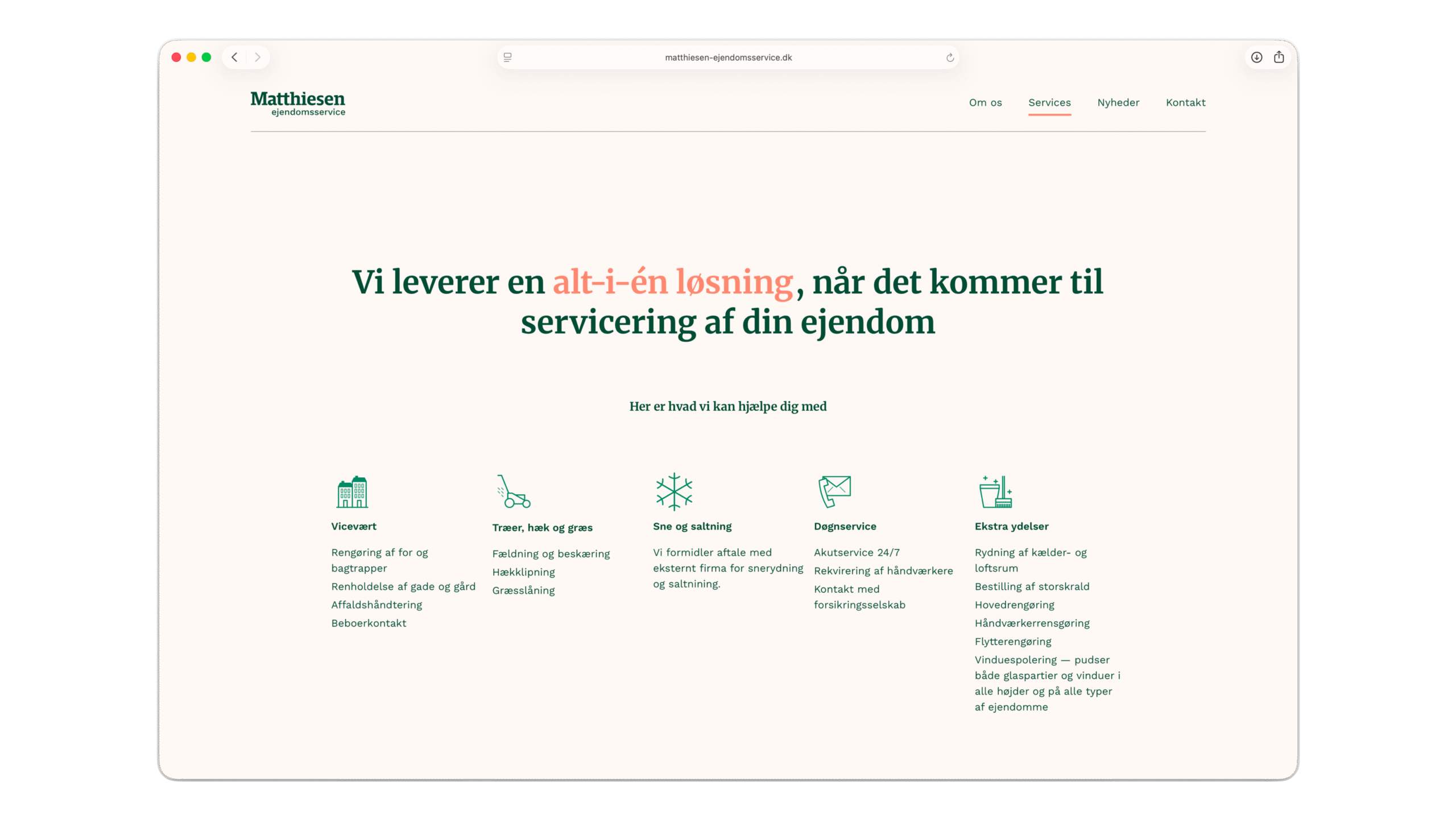Click the page reader icon in address bar
Viewport: 1456px width, 819px height.
point(508,57)
